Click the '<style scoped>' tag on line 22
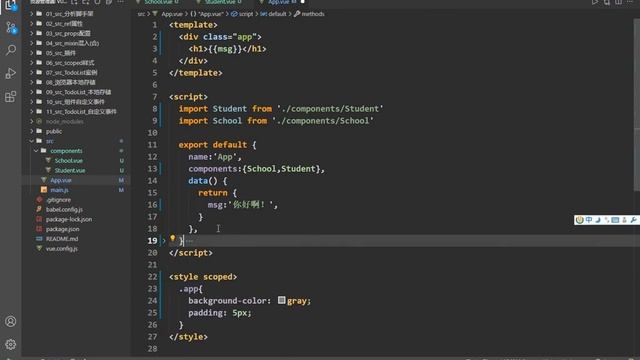The width and height of the screenshot is (640, 360). point(203,277)
